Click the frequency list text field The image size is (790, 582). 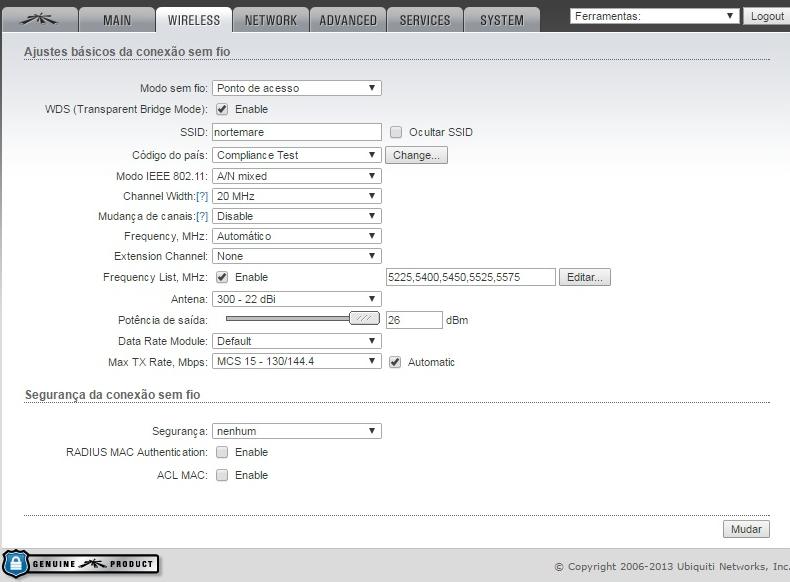coord(471,277)
